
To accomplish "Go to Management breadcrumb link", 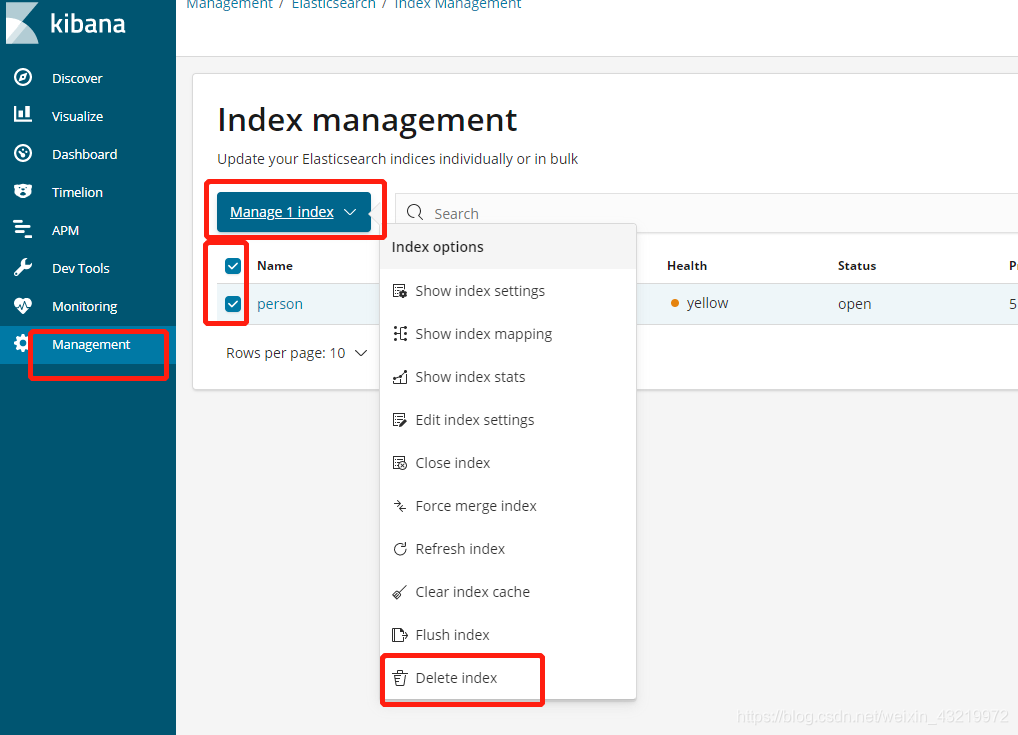I will coord(229,5).
